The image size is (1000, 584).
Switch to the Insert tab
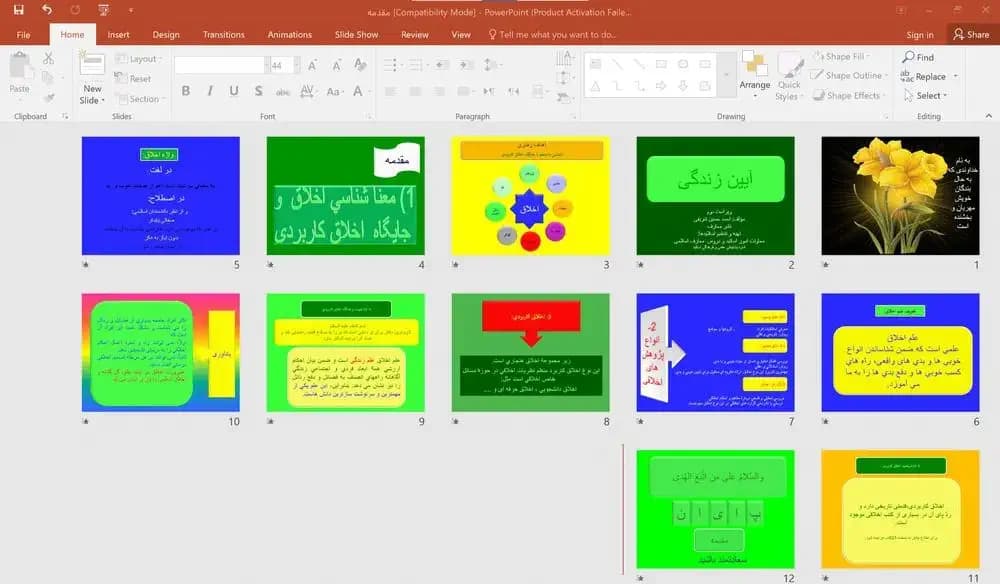pyautogui.click(x=118, y=34)
